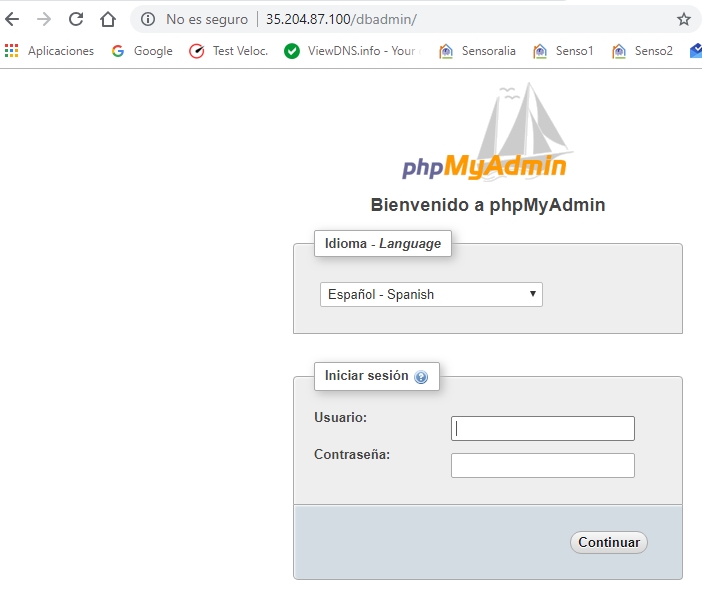Click the browser forward arrow
Screen dimensions: 702x597
(x=44, y=19)
